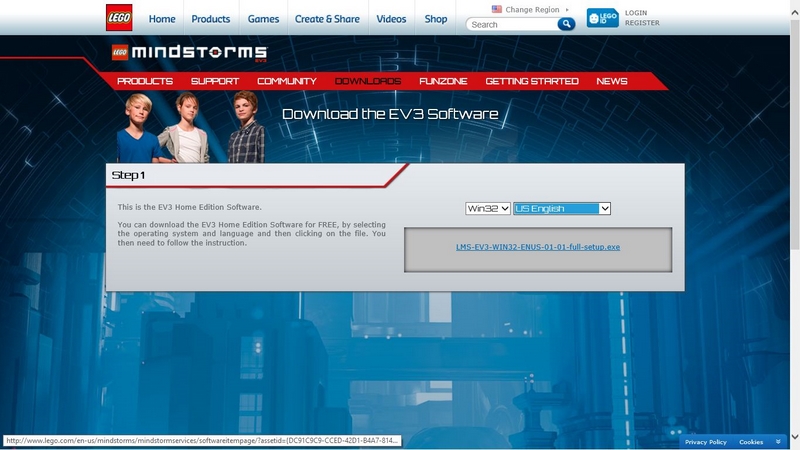This screenshot has height=450, width=800.
Task: Select the Mindstorms PRODUCTS tab
Action: (x=145, y=81)
